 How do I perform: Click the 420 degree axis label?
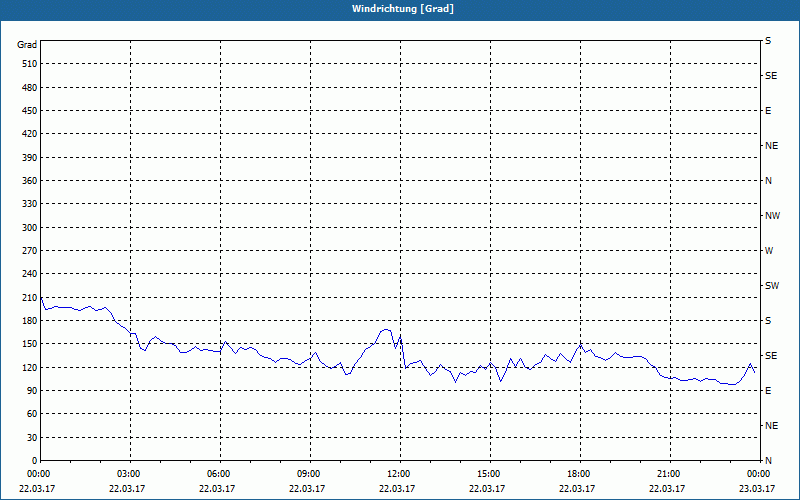tap(29, 134)
